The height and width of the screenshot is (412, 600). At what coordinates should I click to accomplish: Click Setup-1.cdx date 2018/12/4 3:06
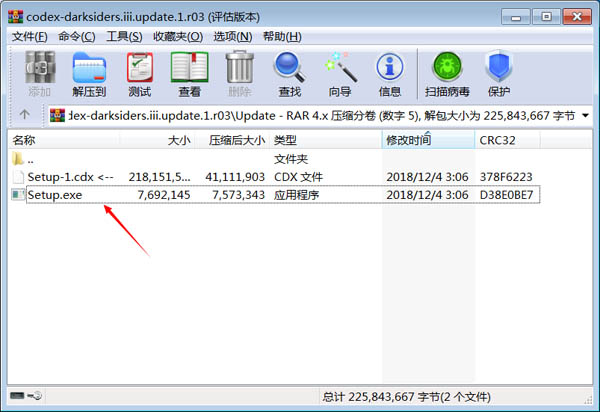pos(427,177)
